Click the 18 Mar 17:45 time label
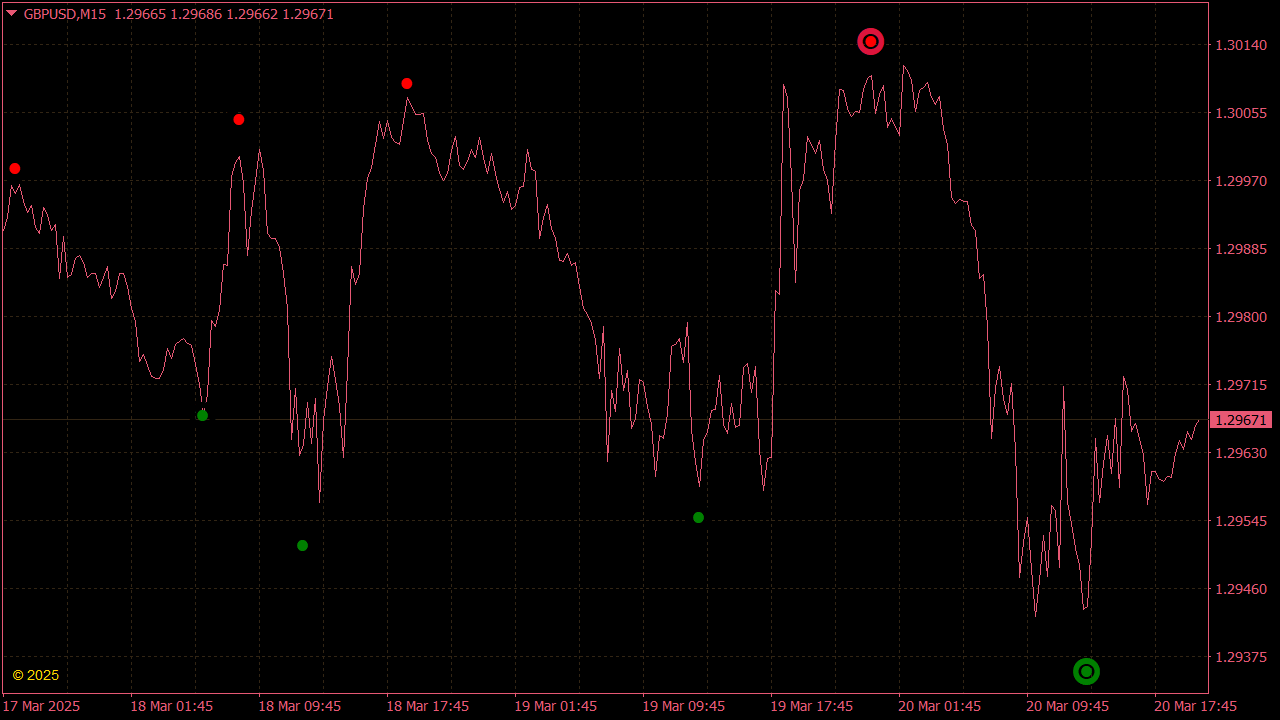The width and height of the screenshot is (1280, 720). [428, 706]
